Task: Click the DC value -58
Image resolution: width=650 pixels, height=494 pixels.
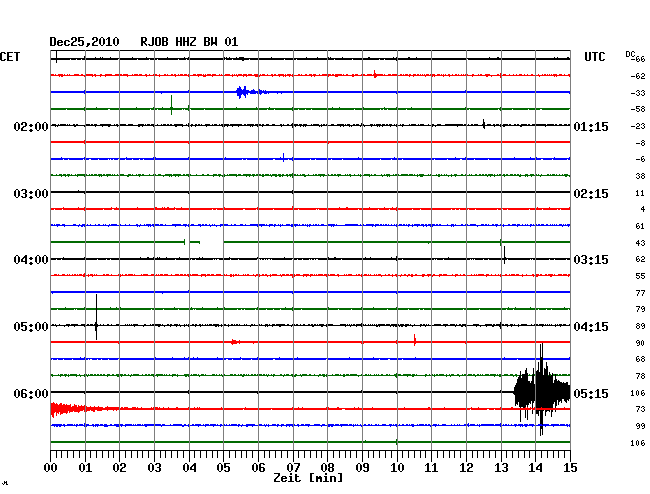Action: pos(638,109)
